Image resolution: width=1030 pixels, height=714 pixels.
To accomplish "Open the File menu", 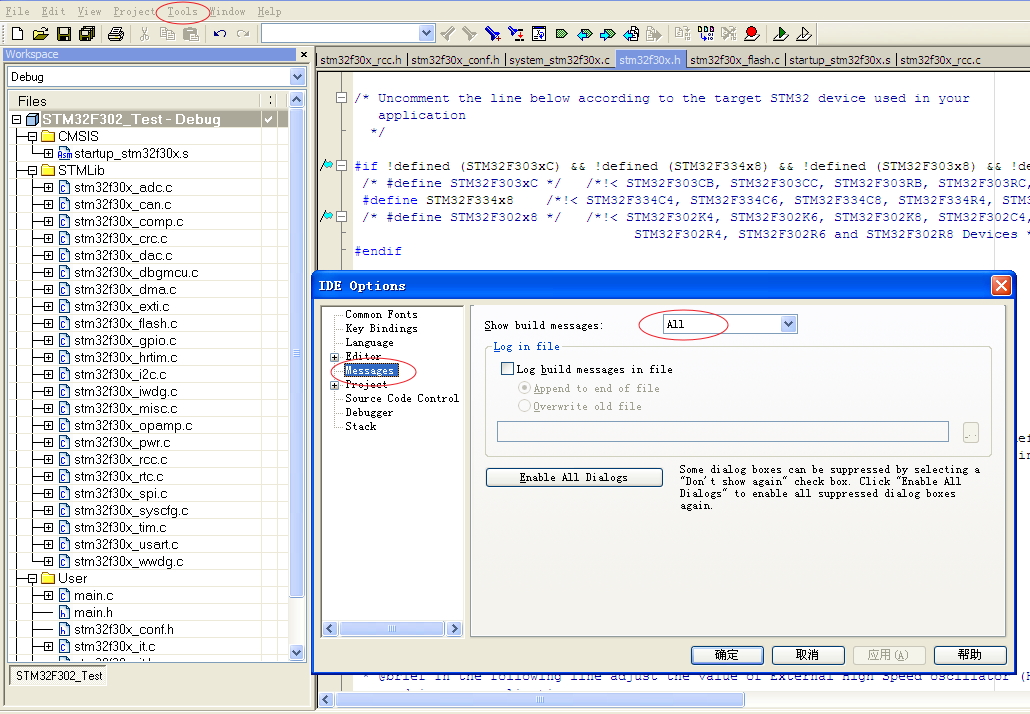I will (17, 11).
